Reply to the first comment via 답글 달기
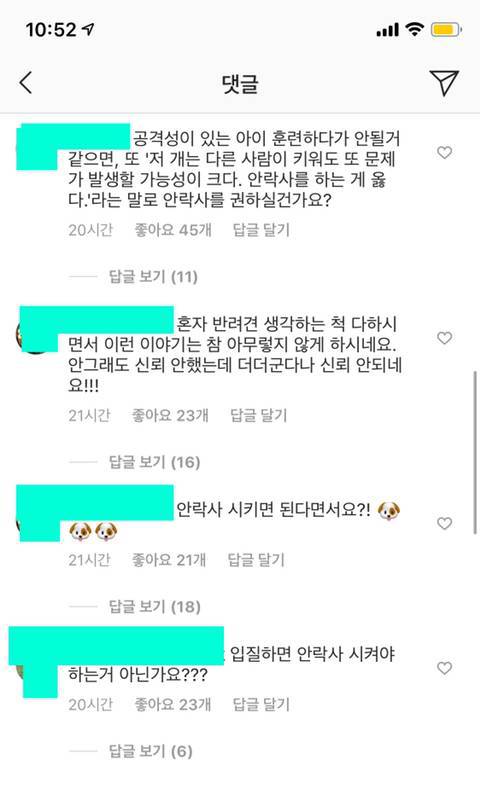This screenshot has width=480, height=788. 261,230
